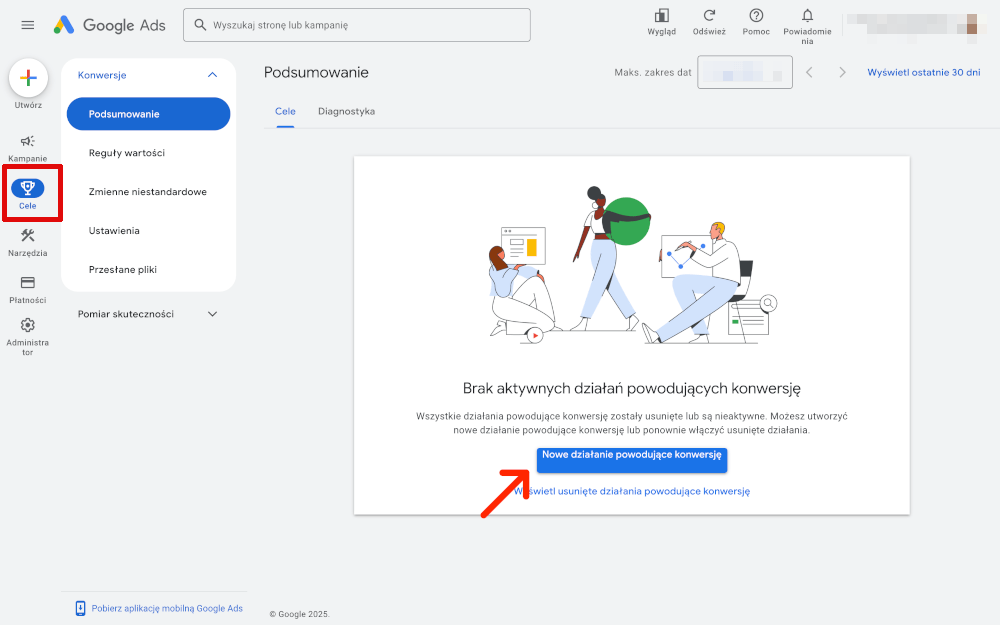Collapse the Konwersje section chevron
Screen dimensions: 1000x625
click(x=212, y=74)
